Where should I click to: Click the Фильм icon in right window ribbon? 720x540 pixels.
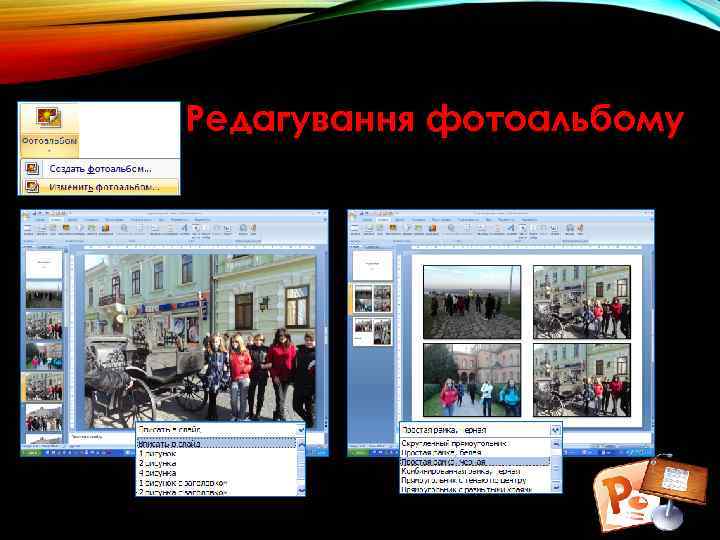pos(570,228)
